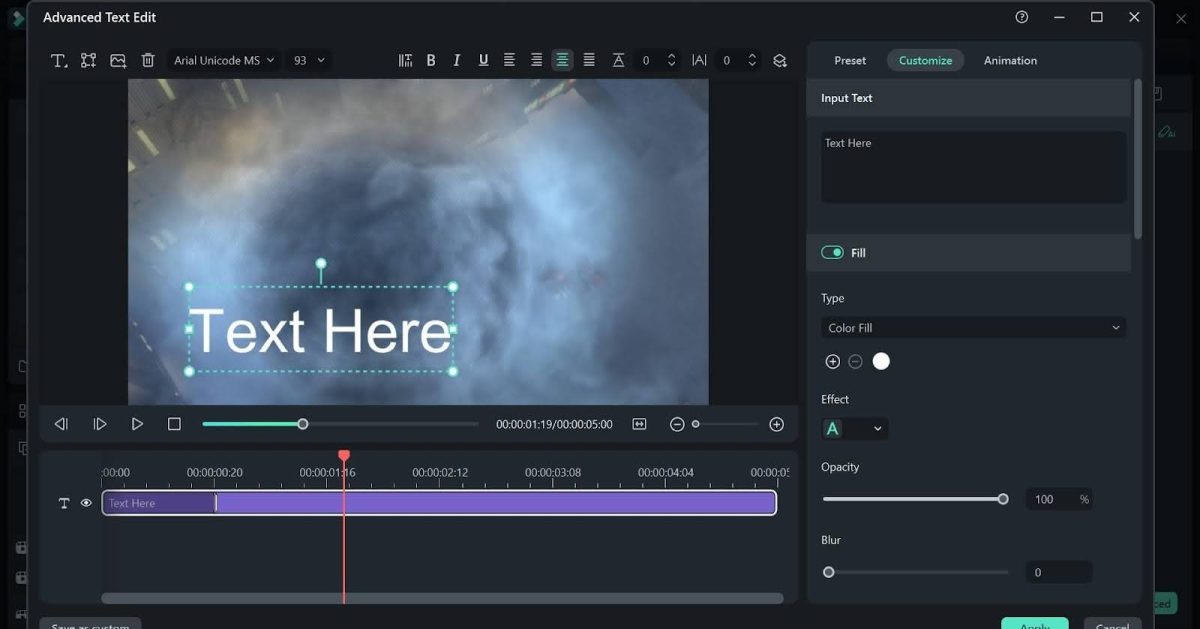Italicize the Text Here text
This screenshot has width=1200, height=629.
tap(457, 60)
